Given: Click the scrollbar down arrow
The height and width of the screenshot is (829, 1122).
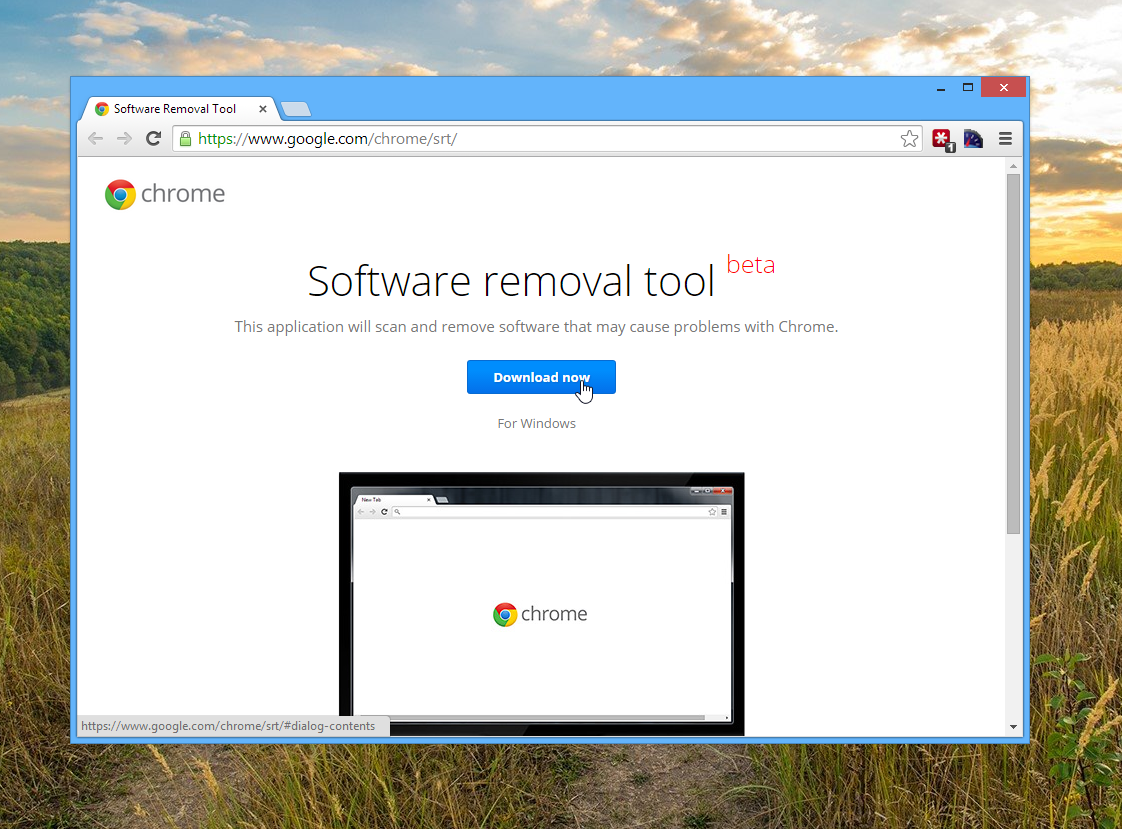Looking at the screenshot, I should click(x=1013, y=727).
